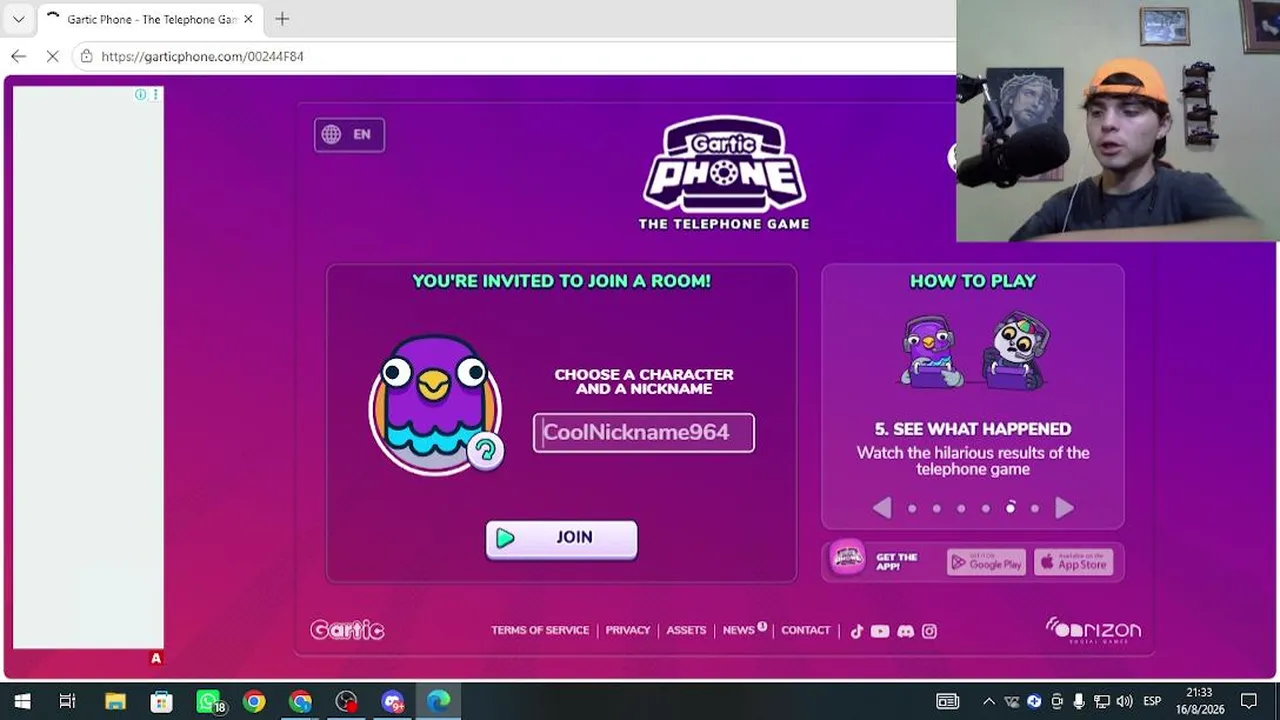Jump to the sixth How to Play slide dot
This screenshot has height=720, width=1280.
(x=1035, y=508)
